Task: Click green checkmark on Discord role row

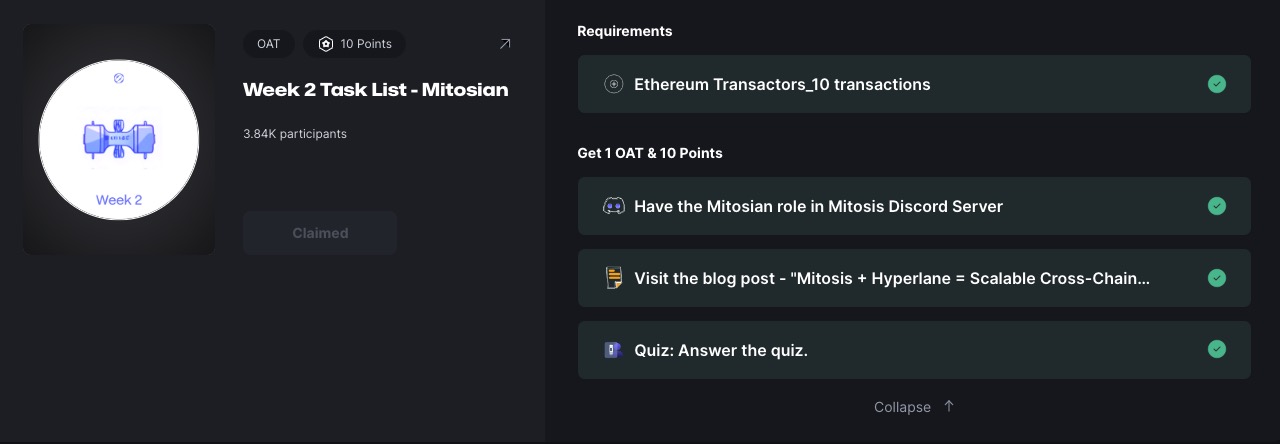Action: pyautogui.click(x=1216, y=206)
